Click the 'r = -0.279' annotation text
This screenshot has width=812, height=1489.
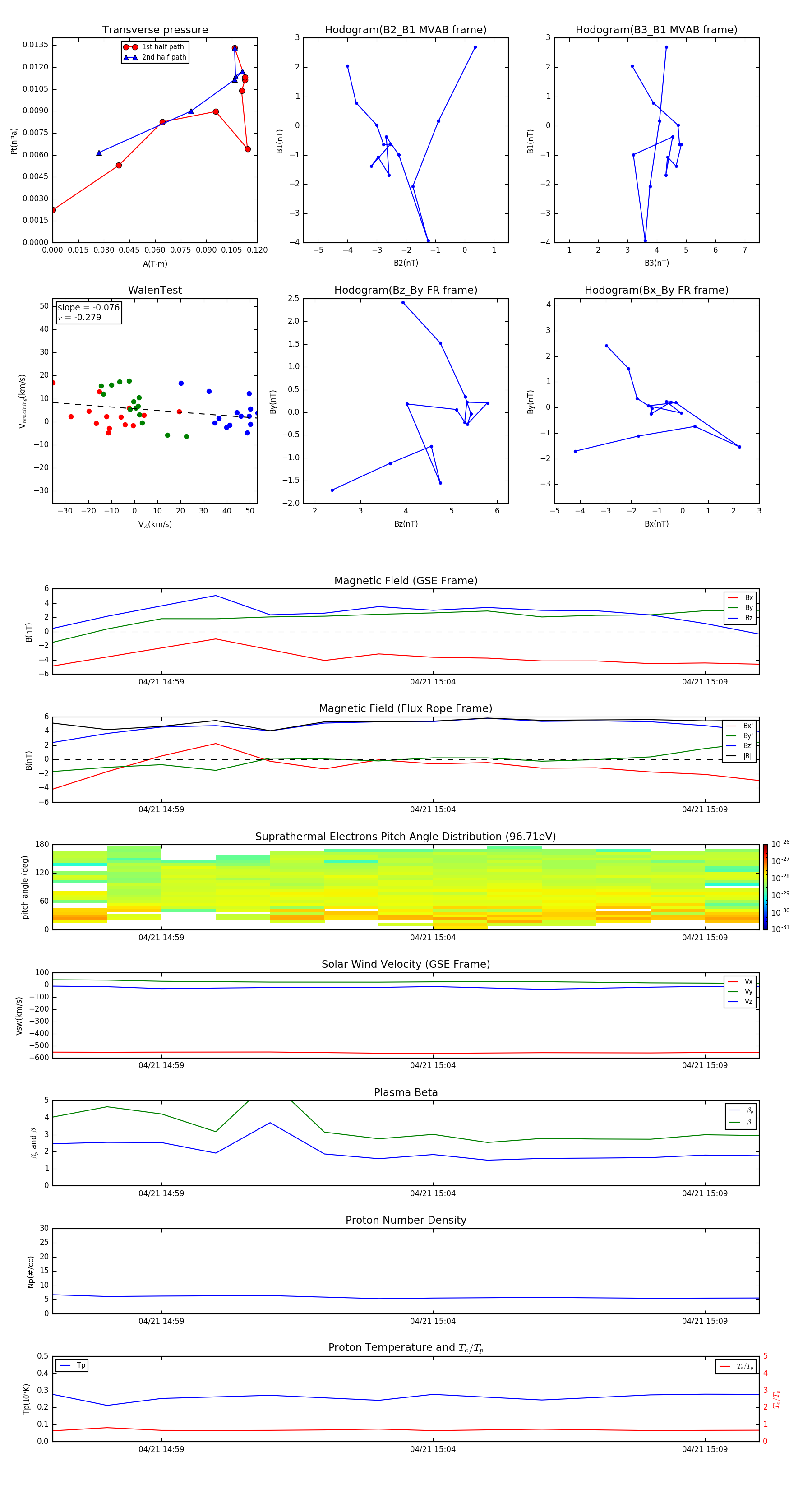point(79,317)
